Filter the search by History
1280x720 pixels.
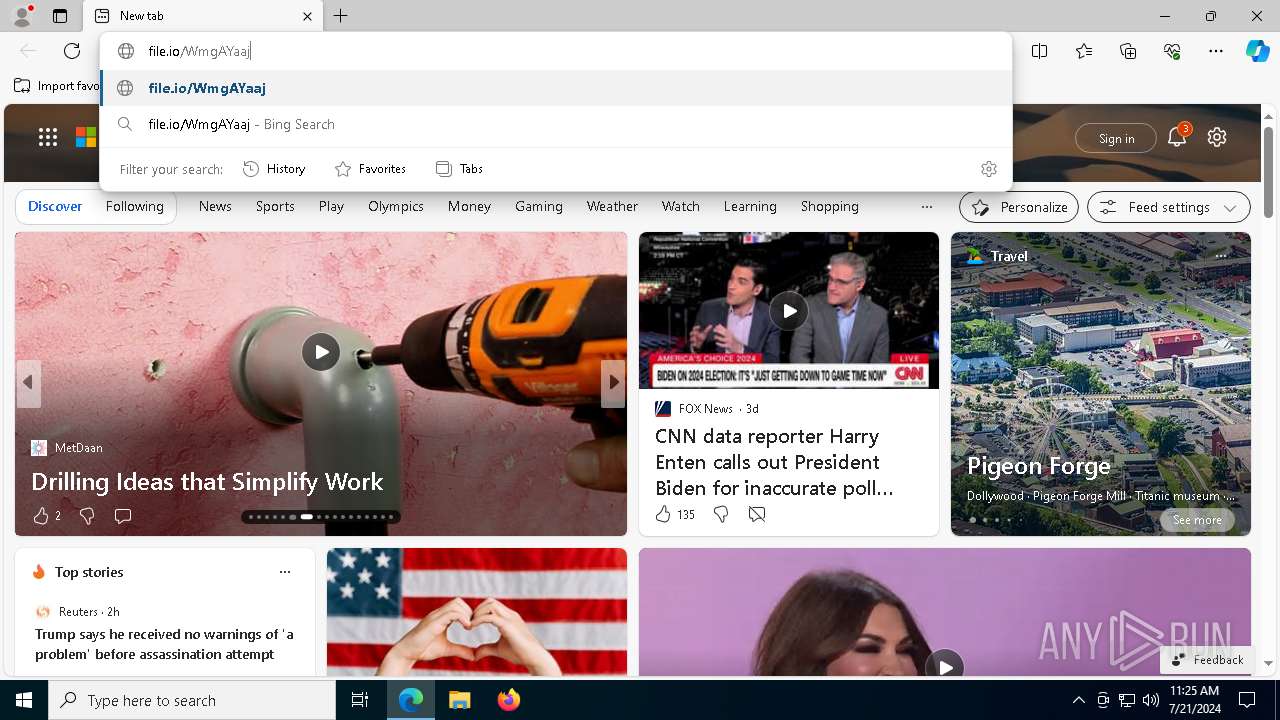274,169
